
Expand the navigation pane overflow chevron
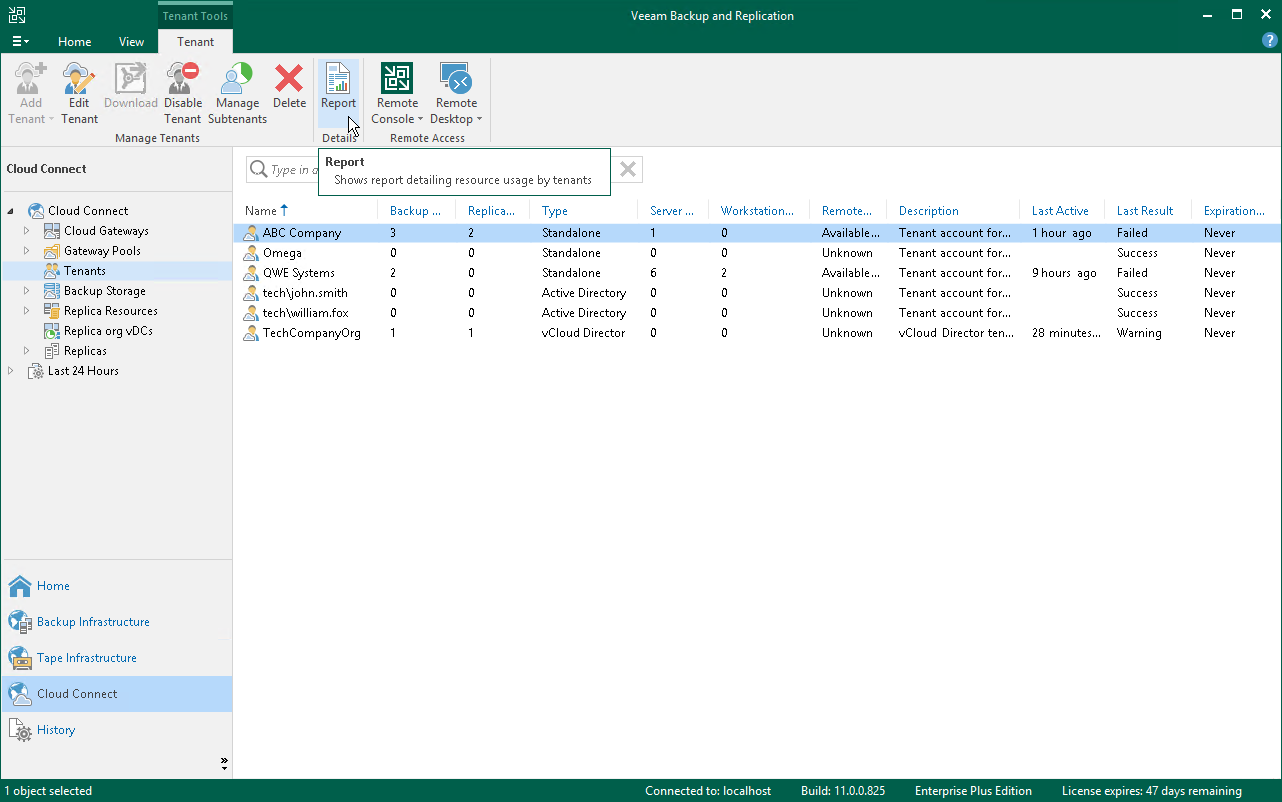pyautogui.click(x=224, y=763)
